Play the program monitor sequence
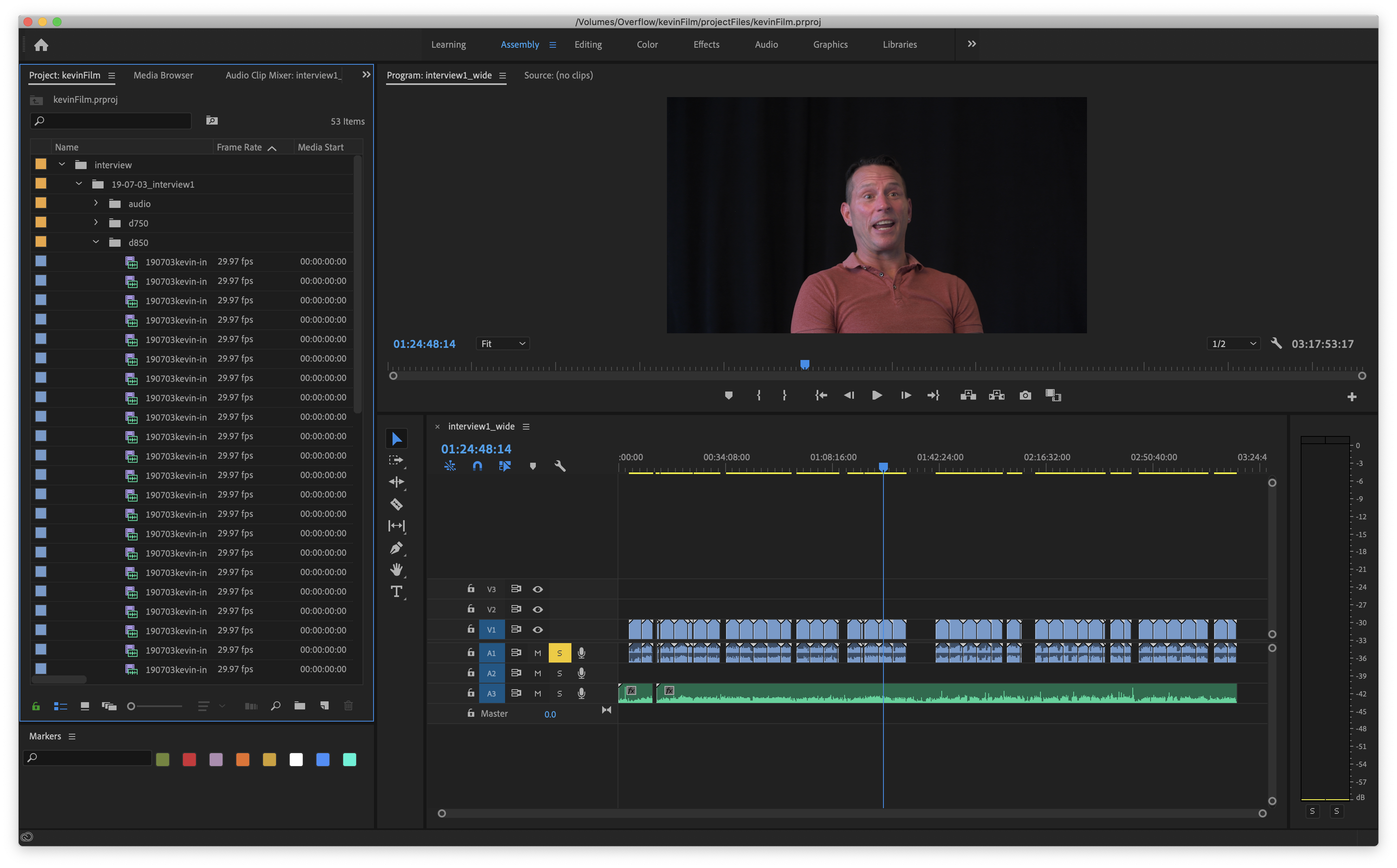Image resolution: width=1397 pixels, height=868 pixels. click(x=877, y=395)
